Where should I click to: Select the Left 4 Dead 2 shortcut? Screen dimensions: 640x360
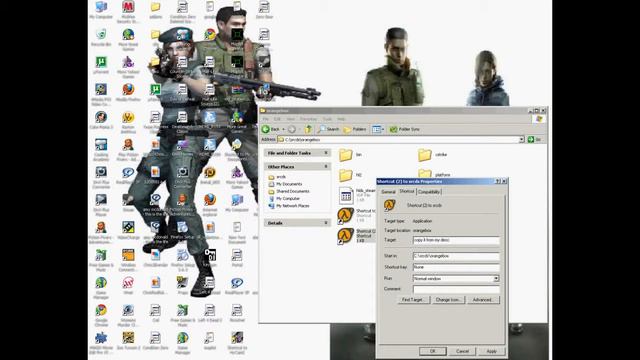point(210,313)
